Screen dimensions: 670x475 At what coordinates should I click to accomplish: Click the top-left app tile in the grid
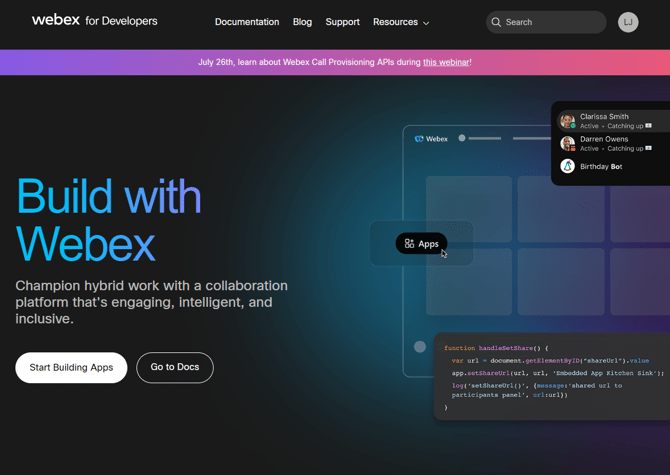[468, 209]
